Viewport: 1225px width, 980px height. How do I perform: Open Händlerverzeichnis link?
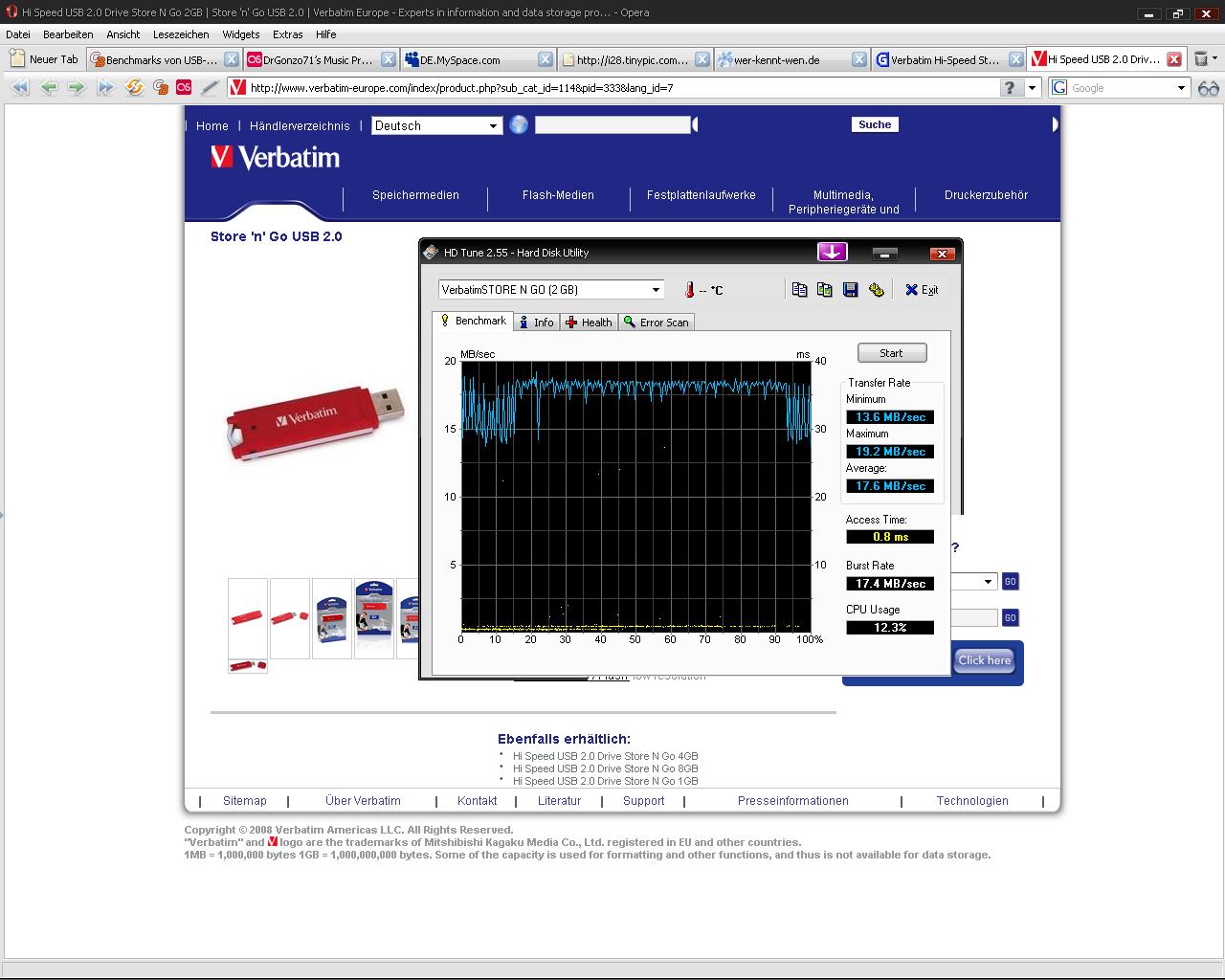[300, 125]
